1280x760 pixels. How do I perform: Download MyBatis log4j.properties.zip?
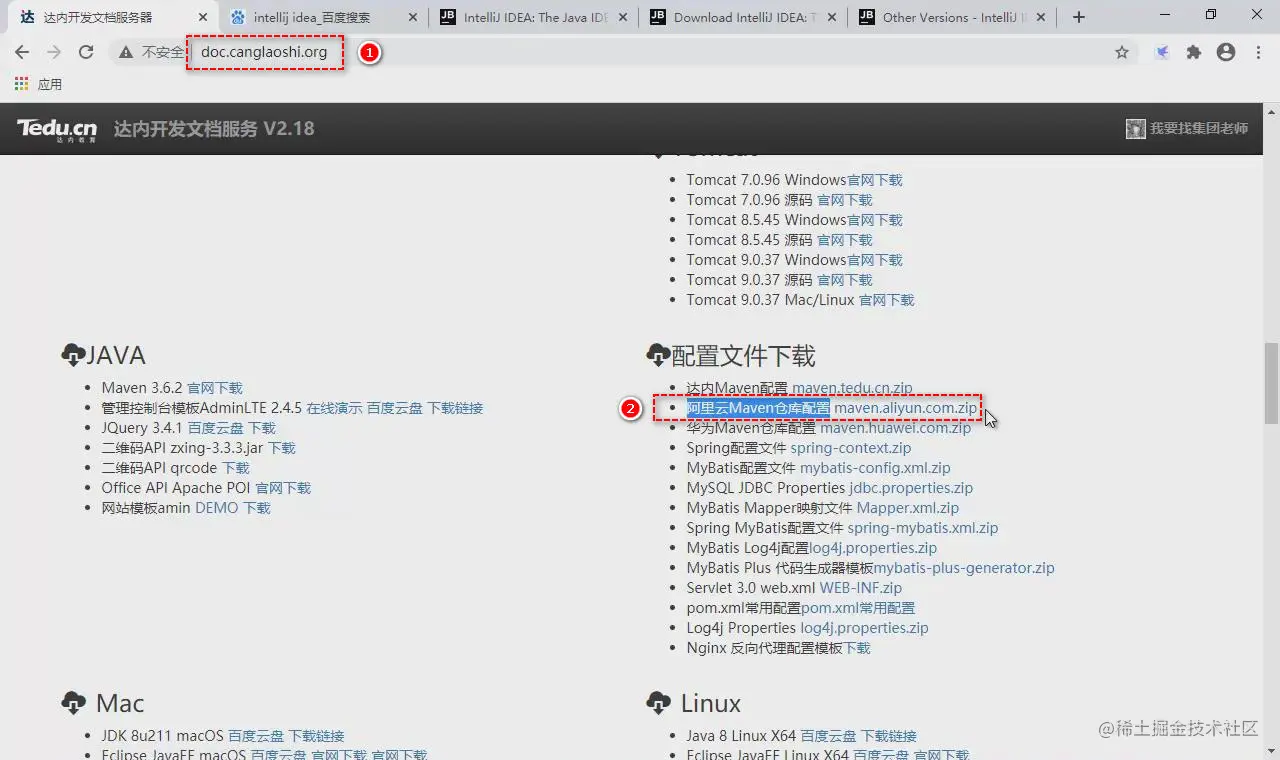coord(873,548)
